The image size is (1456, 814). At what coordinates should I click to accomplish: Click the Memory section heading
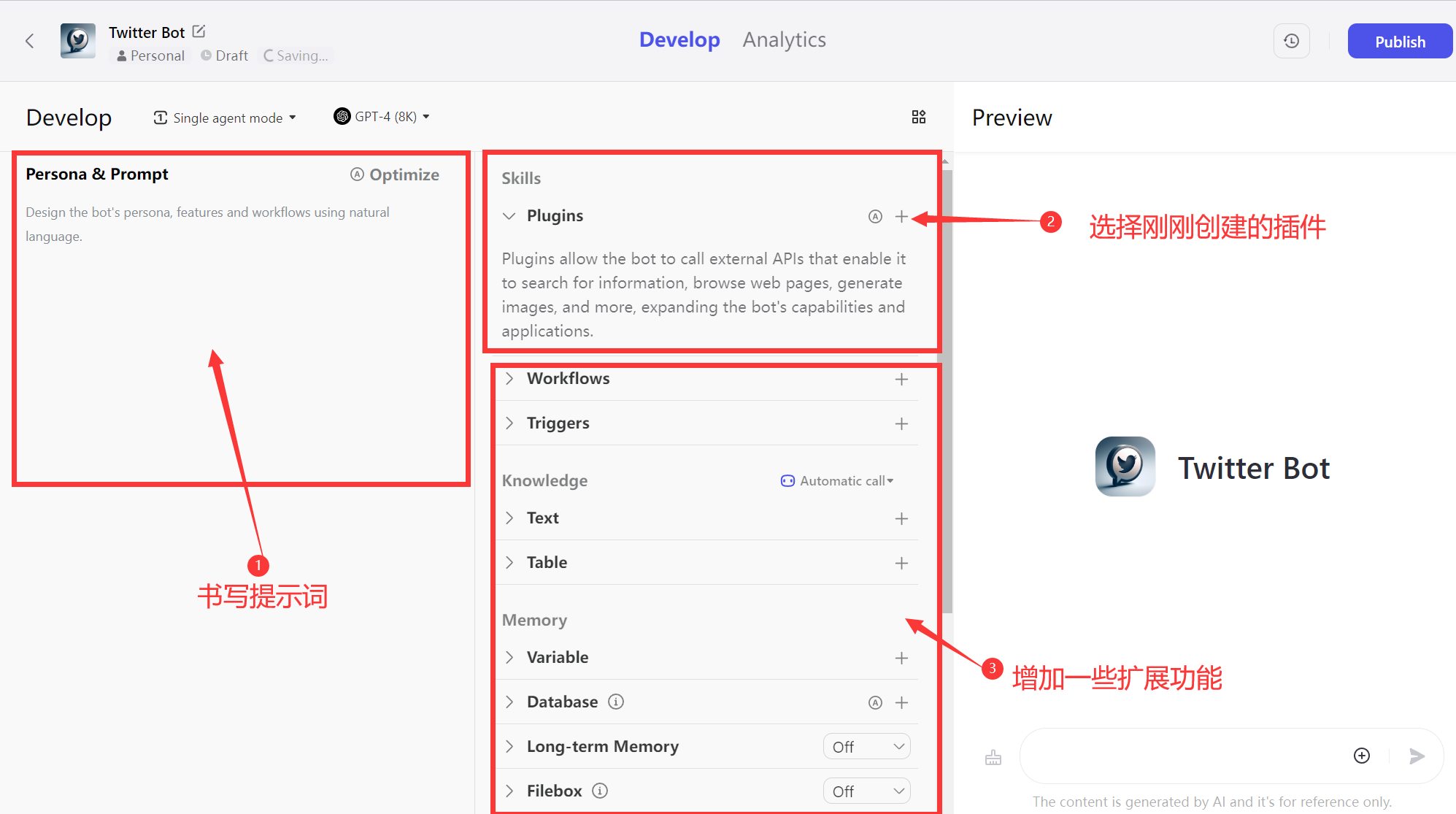pyautogui.click(x=534, y=620)
